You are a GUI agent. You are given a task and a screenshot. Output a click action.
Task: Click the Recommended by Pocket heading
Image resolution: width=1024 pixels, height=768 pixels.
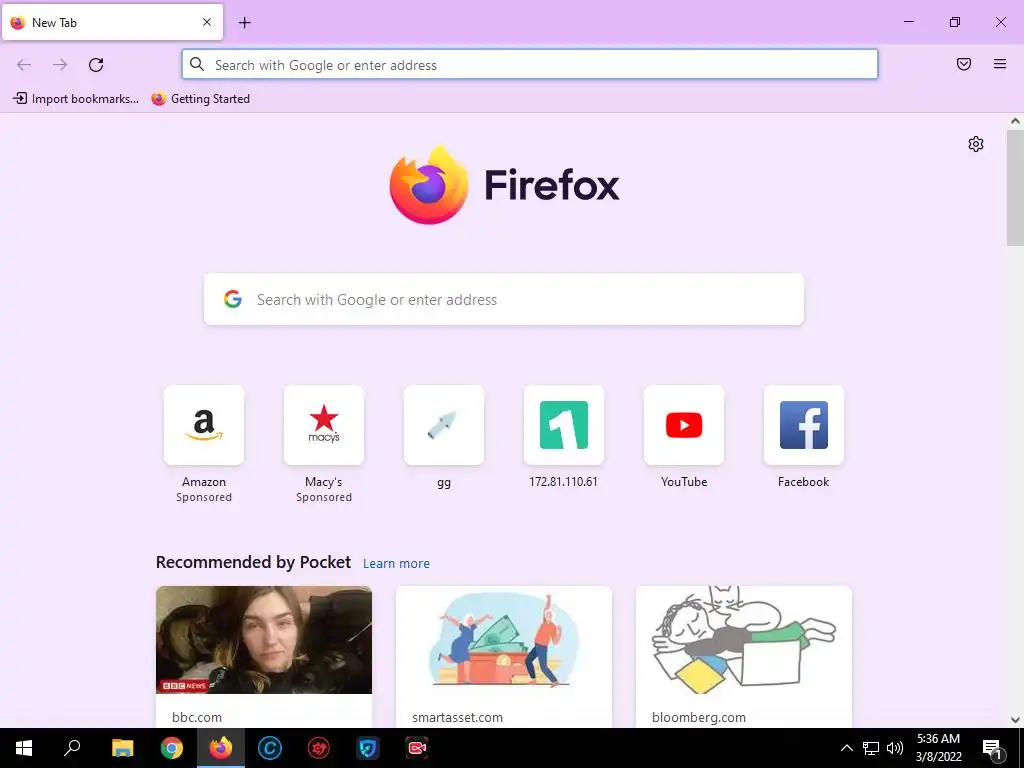pyautogui.click(x=253, y=562)
